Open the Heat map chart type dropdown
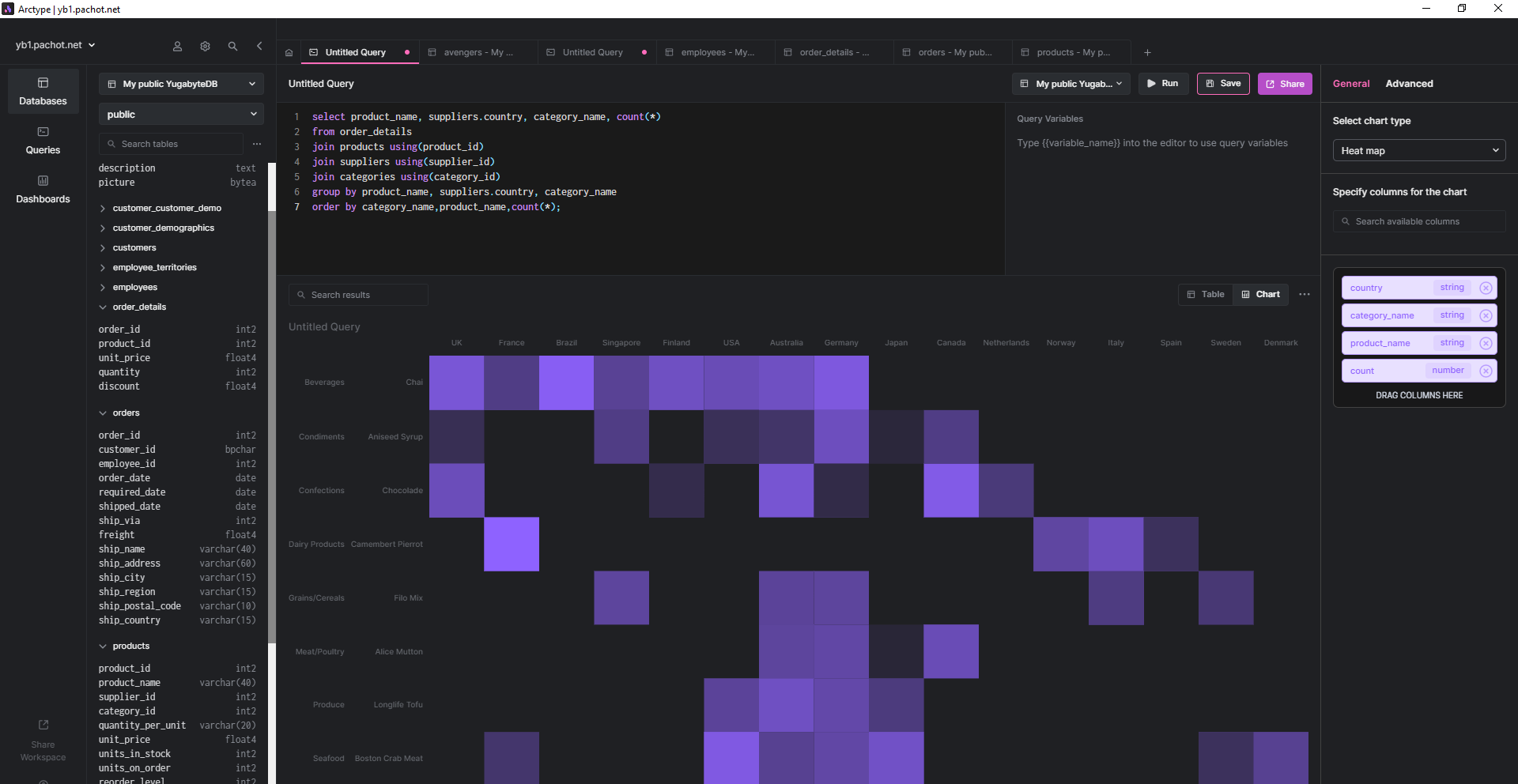 click(1418, 151)
